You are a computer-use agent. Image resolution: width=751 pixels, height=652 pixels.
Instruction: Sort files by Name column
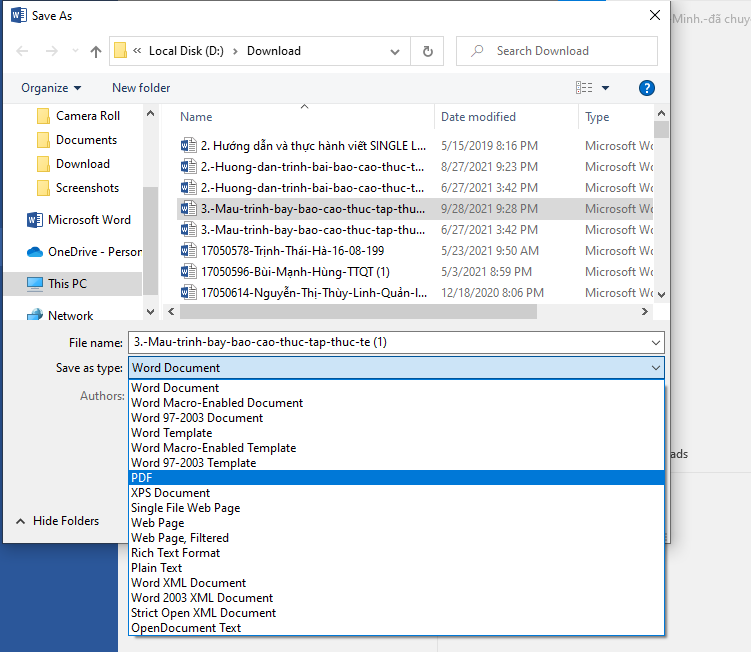196,117
